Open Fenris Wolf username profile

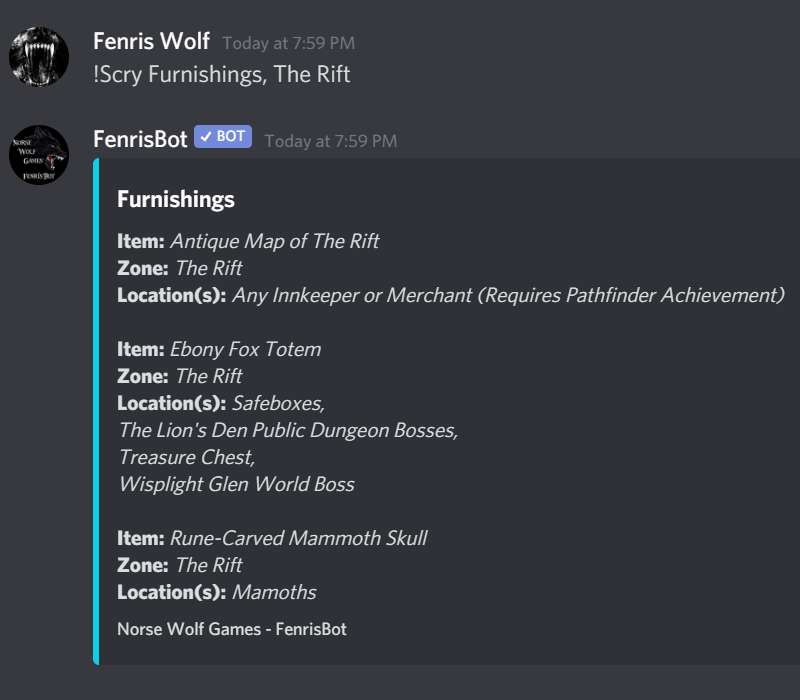(x=151, y=41)
